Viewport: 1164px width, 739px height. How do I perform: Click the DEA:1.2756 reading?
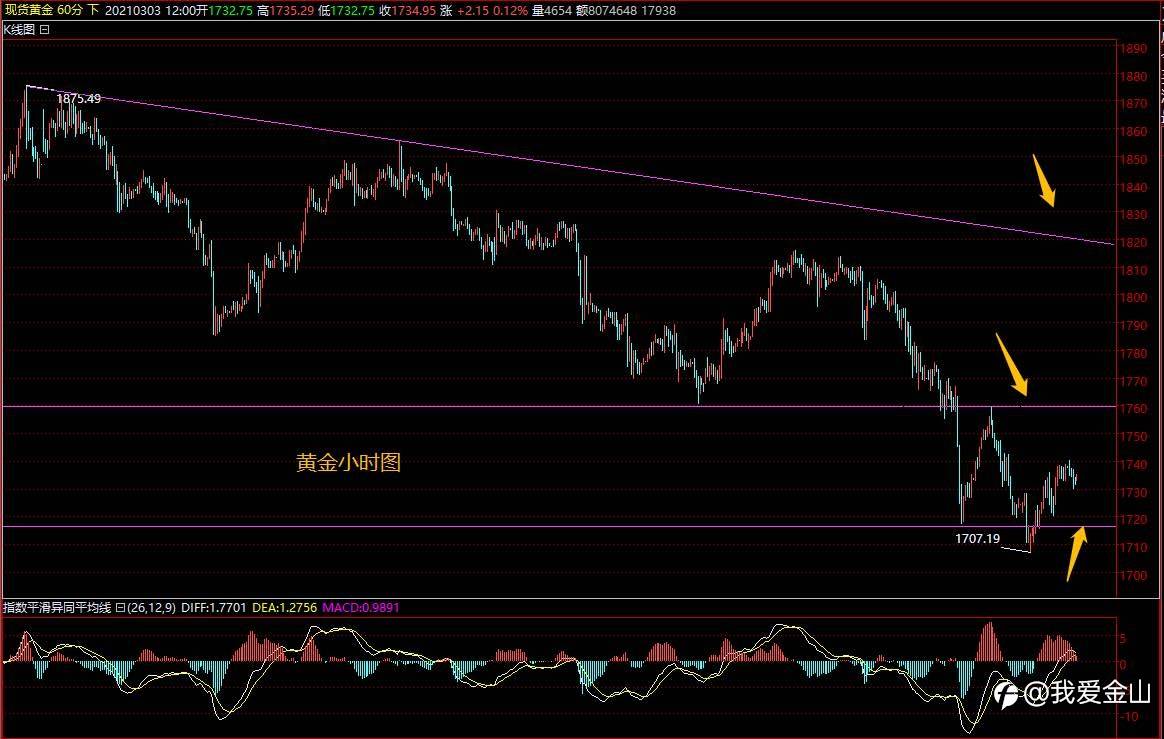[284, 608]
